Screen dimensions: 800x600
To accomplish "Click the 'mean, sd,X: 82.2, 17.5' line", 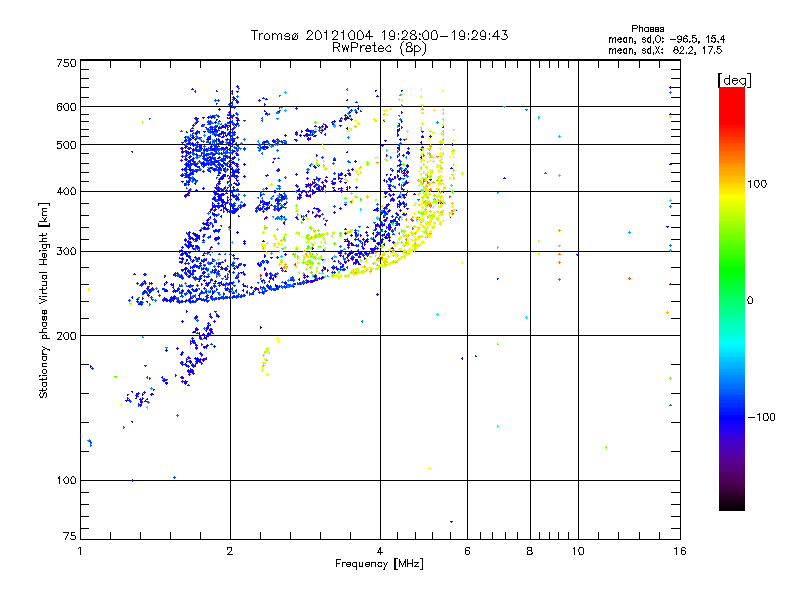I will pyautogui.click(x=665, y=50).
